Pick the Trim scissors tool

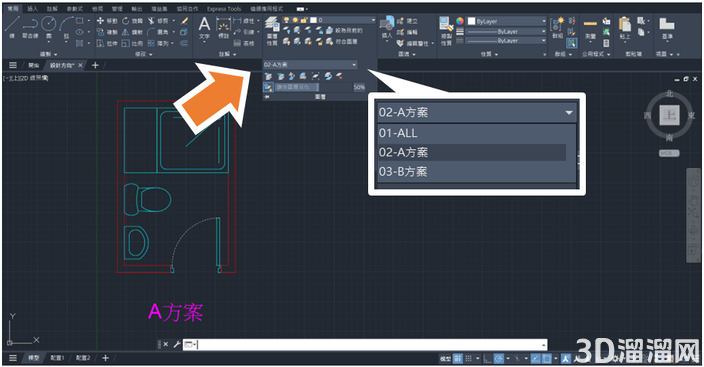coord(158,21)
